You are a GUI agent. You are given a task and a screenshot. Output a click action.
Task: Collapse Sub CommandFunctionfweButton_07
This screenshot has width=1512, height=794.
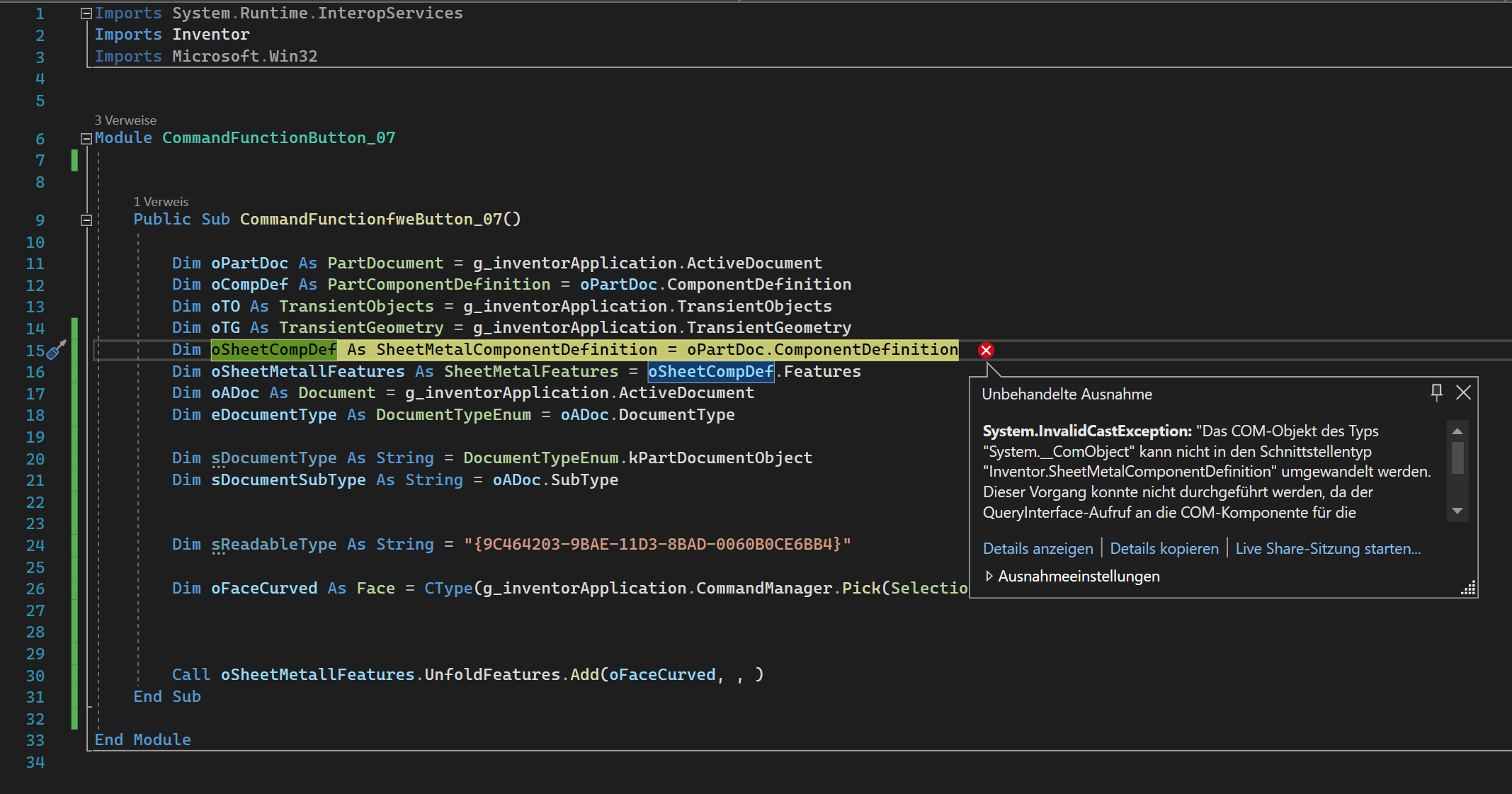tap(86, 220)
